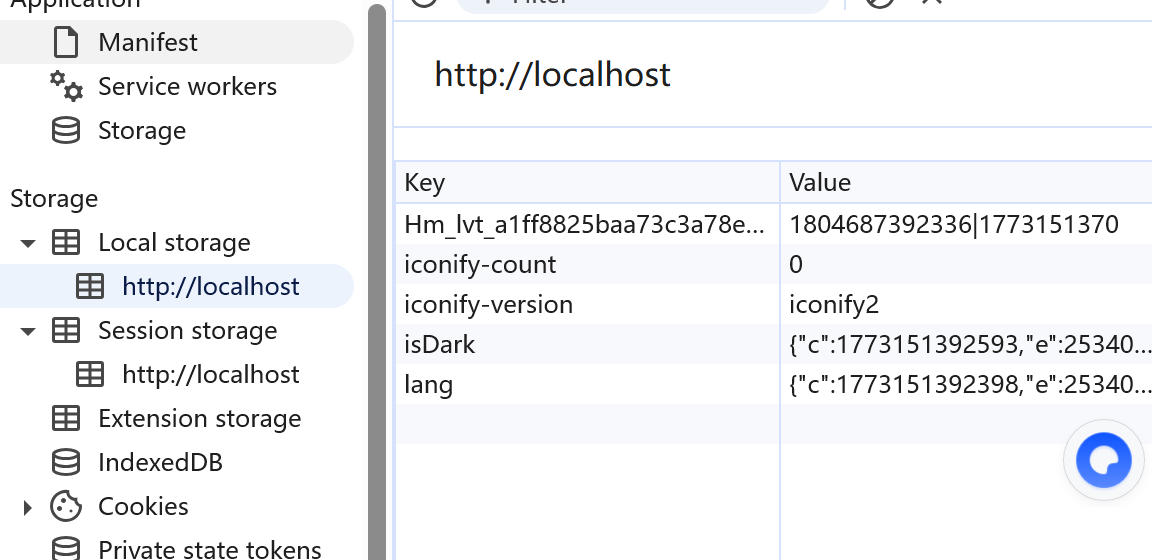Click the Local storage table icon

(66, 243)
